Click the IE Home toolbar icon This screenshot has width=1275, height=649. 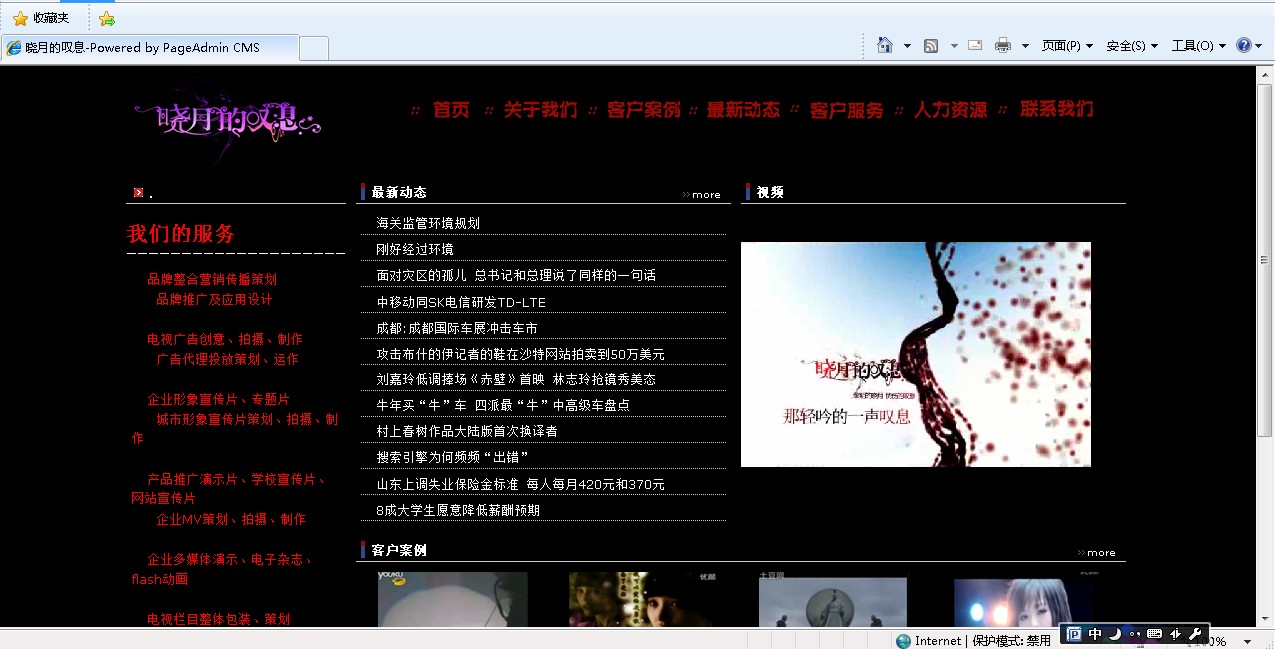tap(884, 45)
